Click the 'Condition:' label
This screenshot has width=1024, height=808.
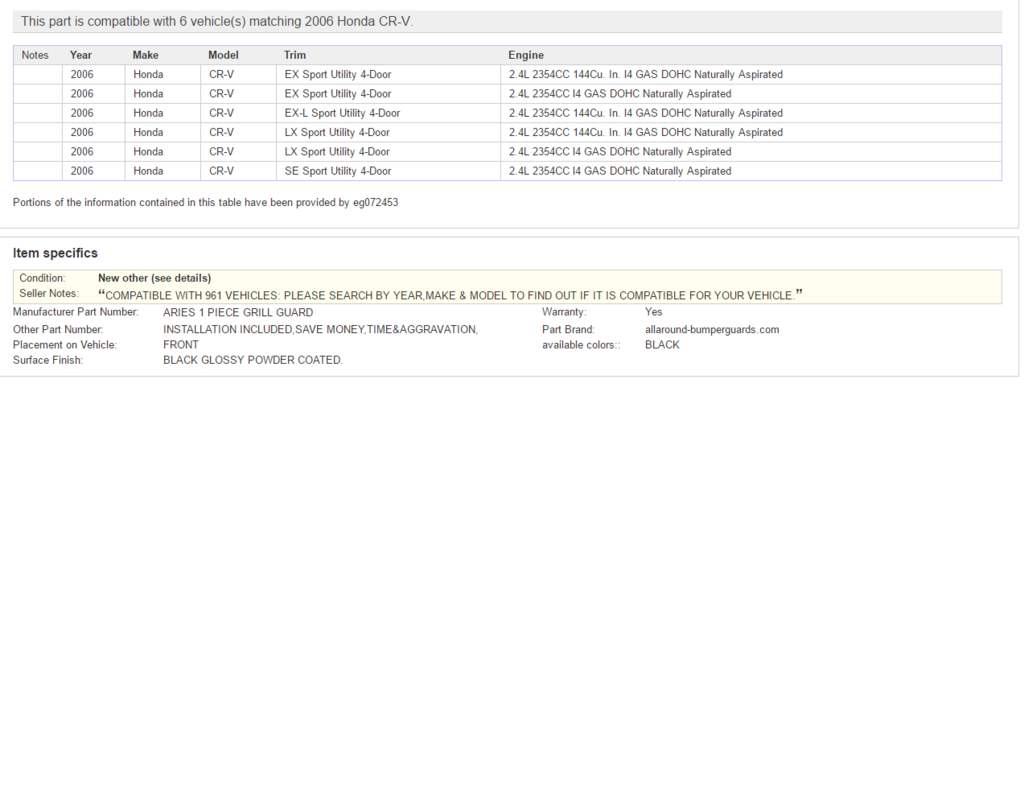(42, 278)
